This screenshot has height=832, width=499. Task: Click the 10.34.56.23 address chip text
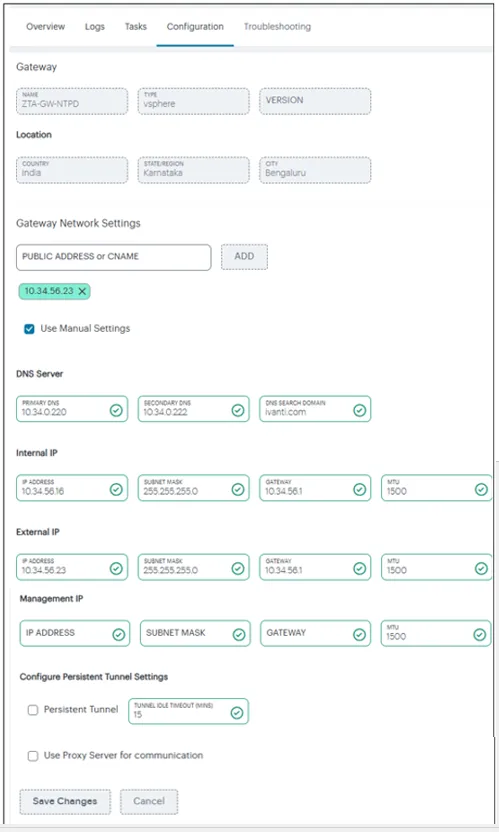click(x=49, y=291)
